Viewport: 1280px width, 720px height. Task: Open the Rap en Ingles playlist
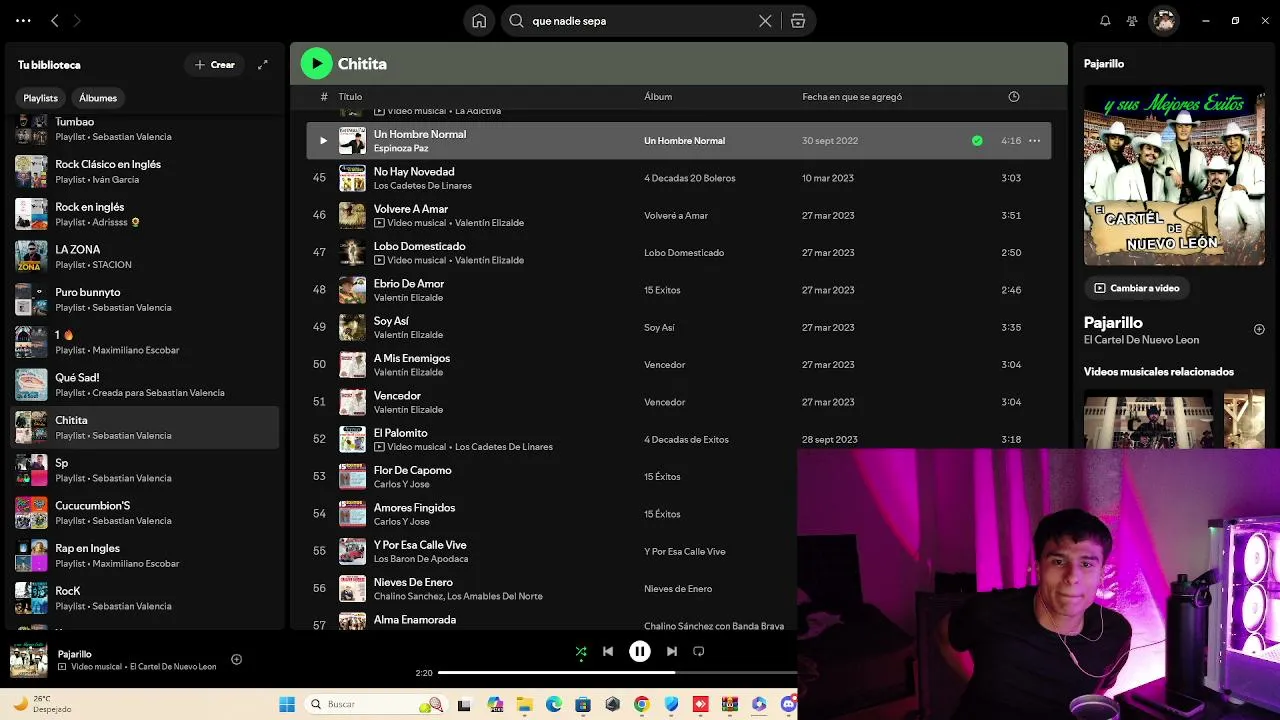click(x=145, y=556)
